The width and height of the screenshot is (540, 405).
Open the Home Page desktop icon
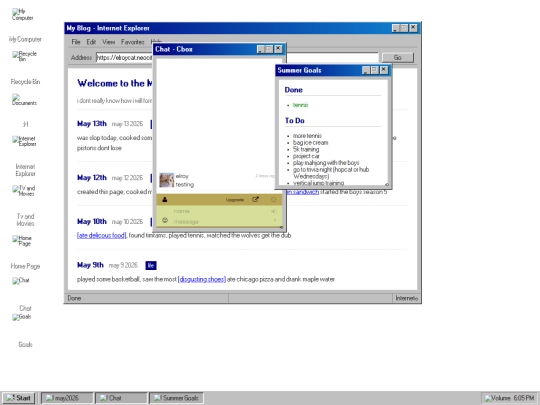[22, 240]
